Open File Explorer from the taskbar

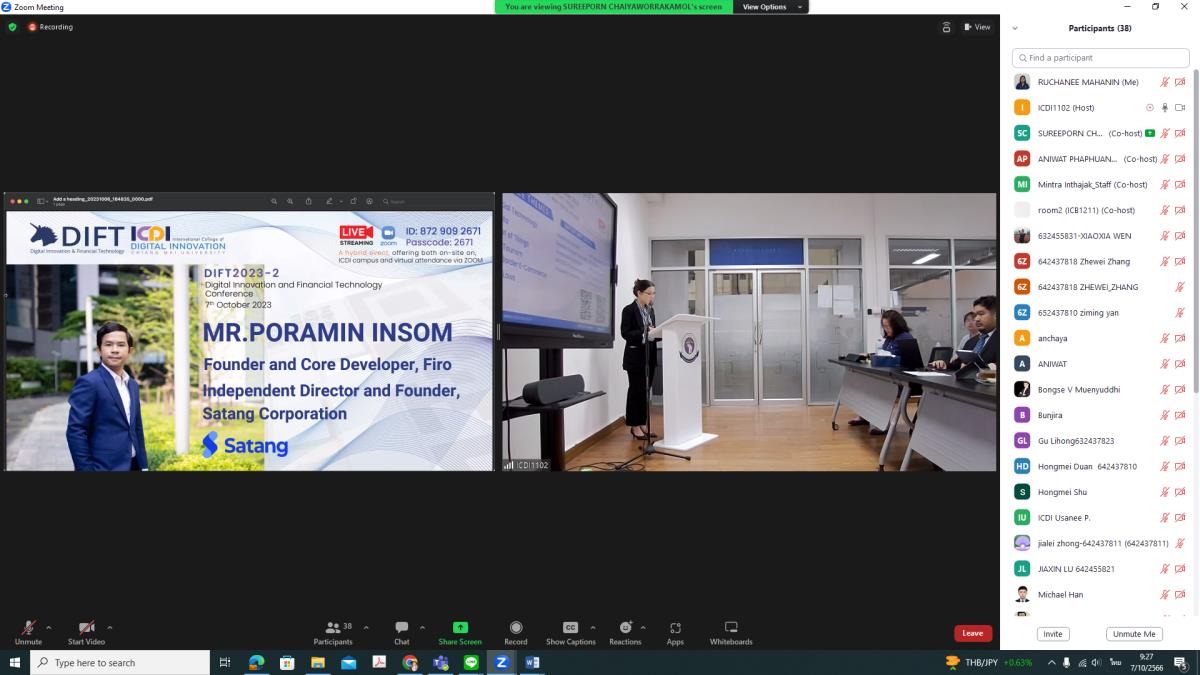(x=318, y=662)
